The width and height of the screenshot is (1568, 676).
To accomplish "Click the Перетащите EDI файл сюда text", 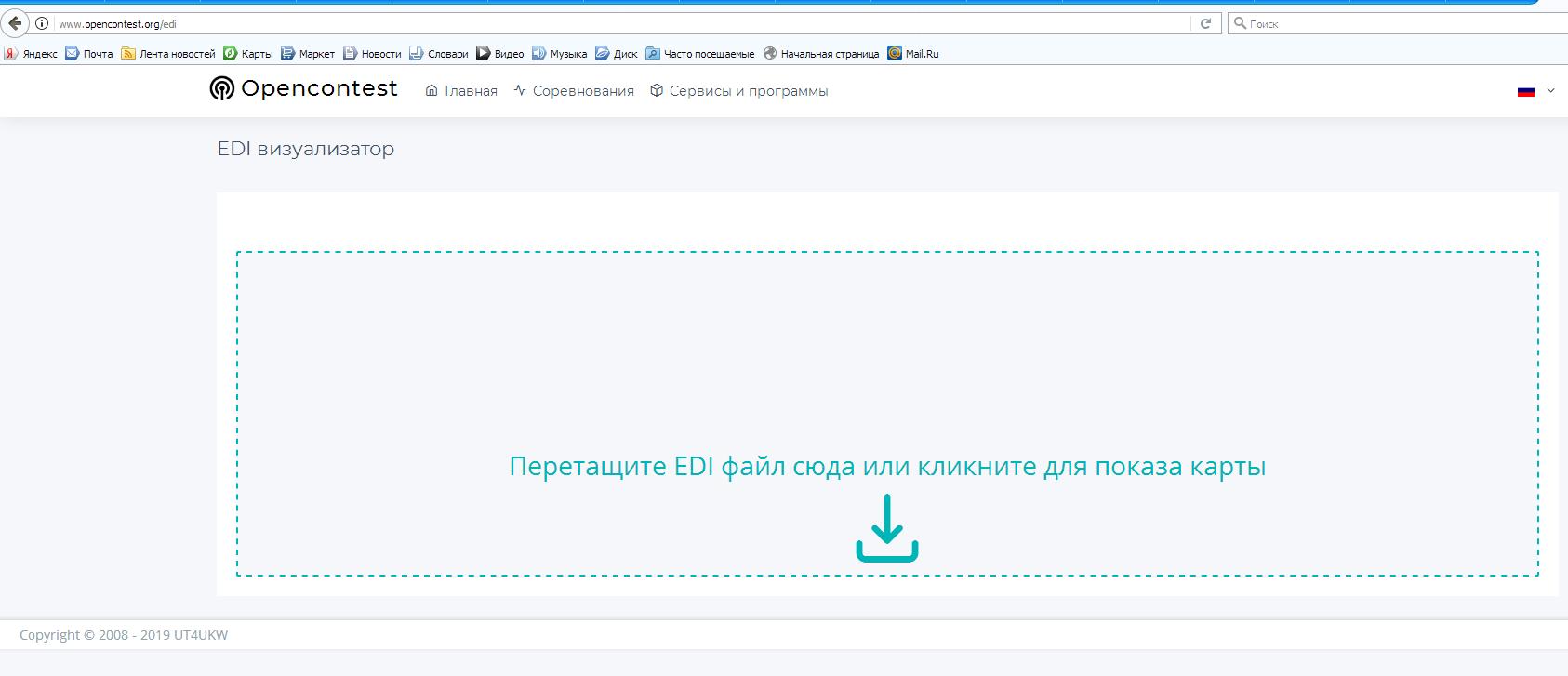I will point(886,466).
